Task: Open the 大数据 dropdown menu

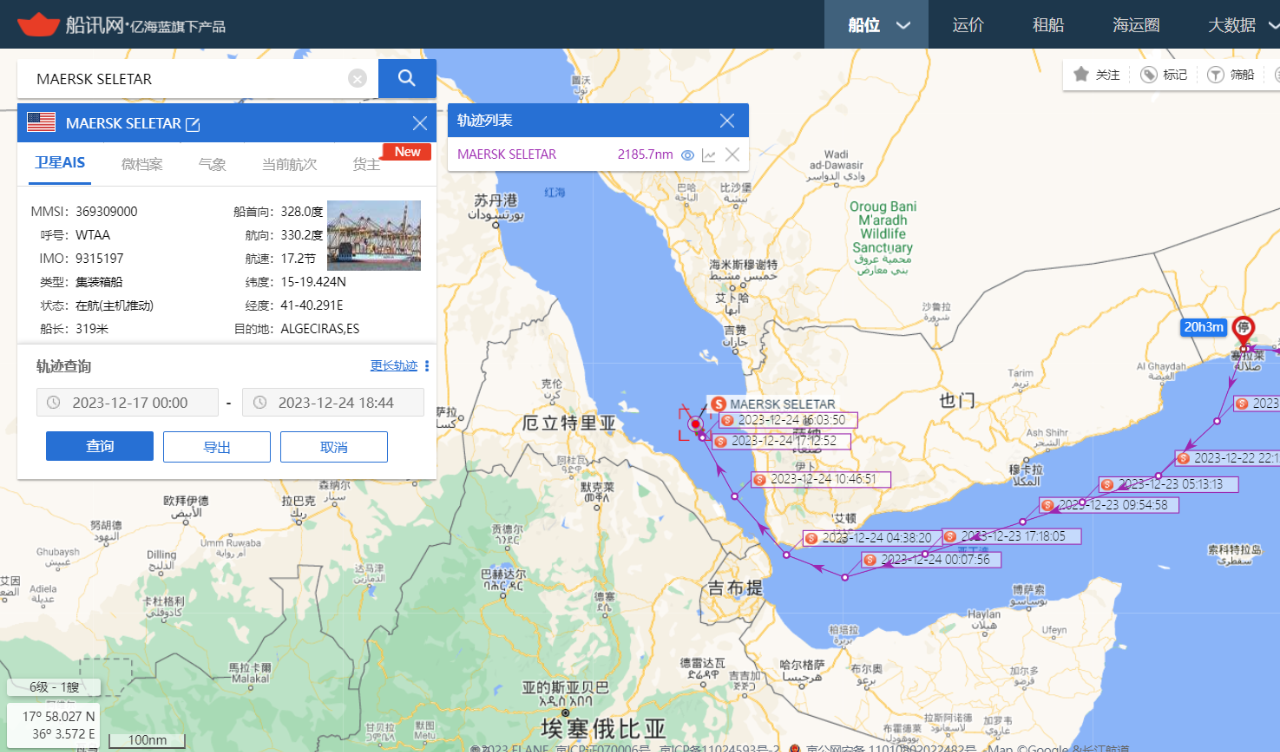Action: (1244, 25)
